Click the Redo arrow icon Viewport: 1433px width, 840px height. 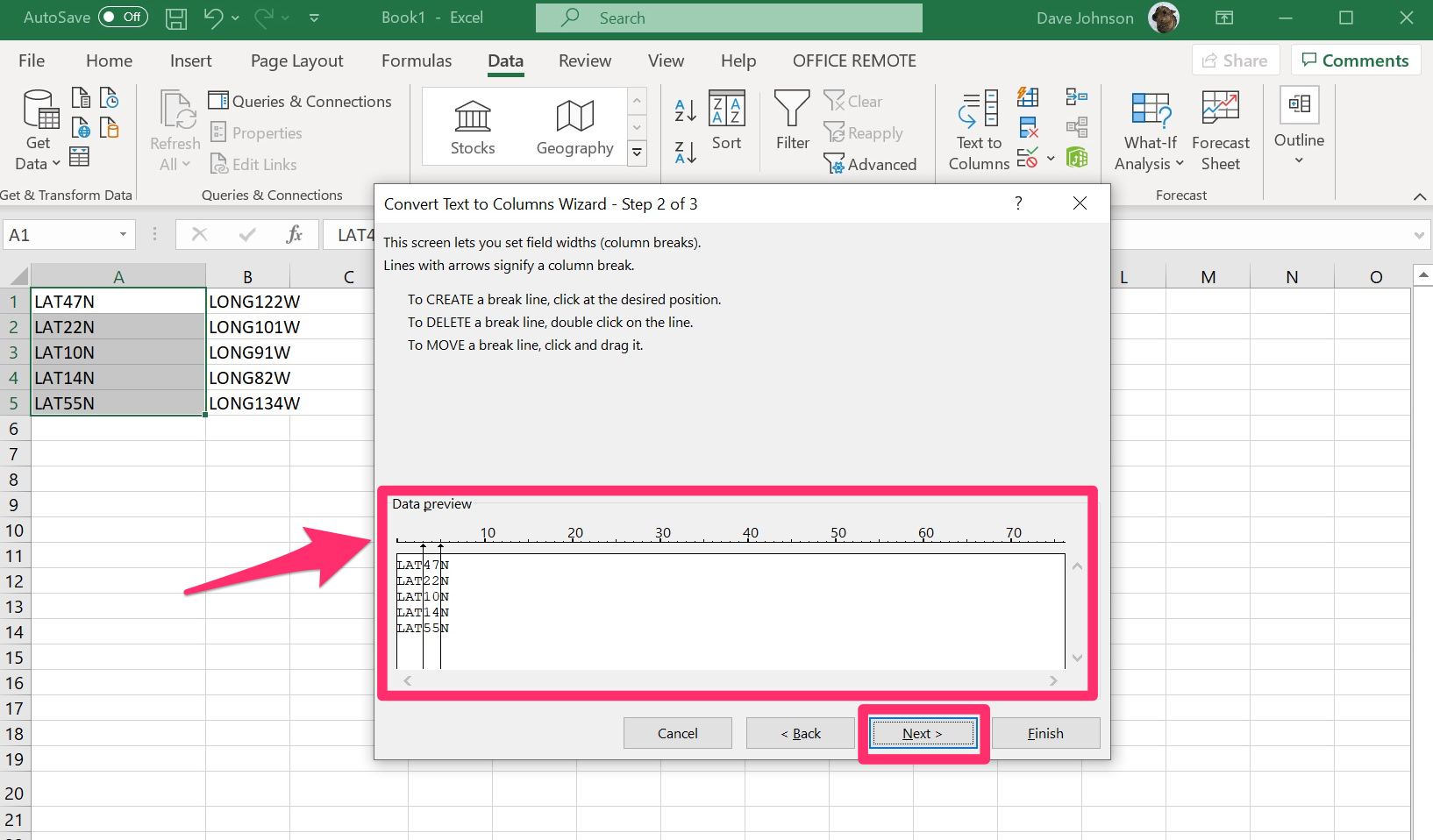[x=263, y=18]
